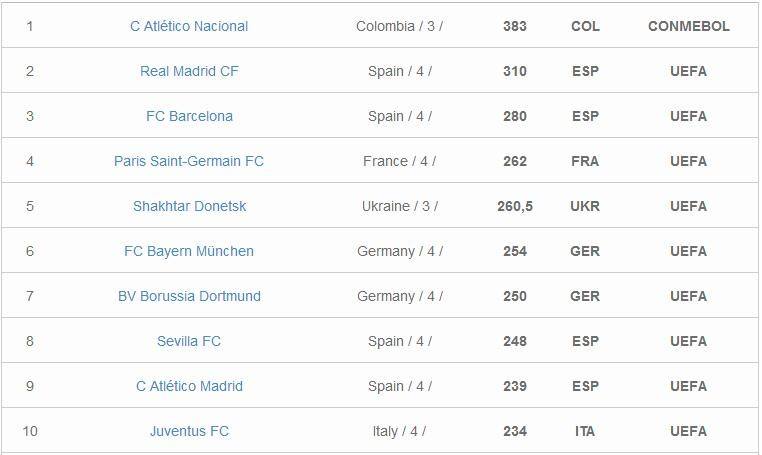Click the UKR country code
The width and height of the screenshot is (762, 455).
[x=585, y=206]
